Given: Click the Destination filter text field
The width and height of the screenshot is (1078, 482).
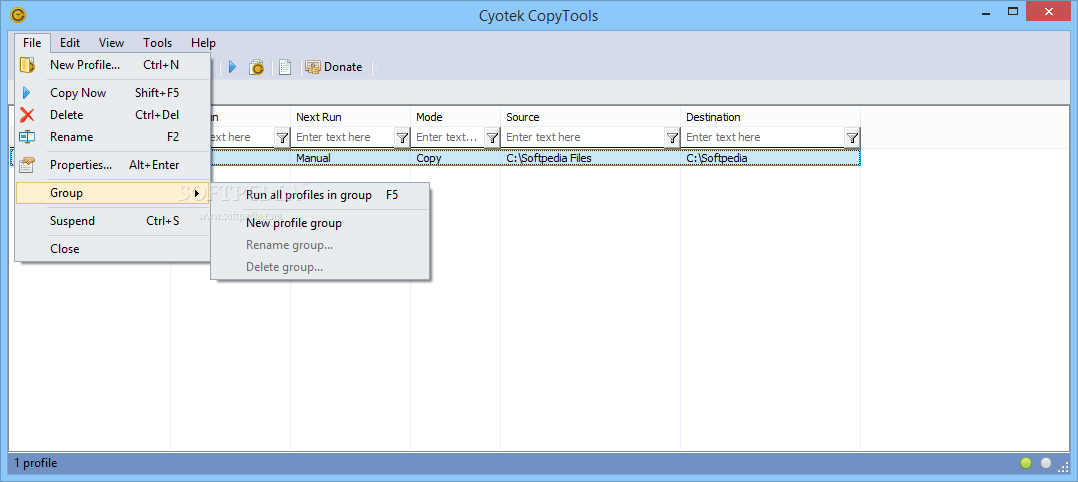Looking at the screenshot, I should coord(763,138).
